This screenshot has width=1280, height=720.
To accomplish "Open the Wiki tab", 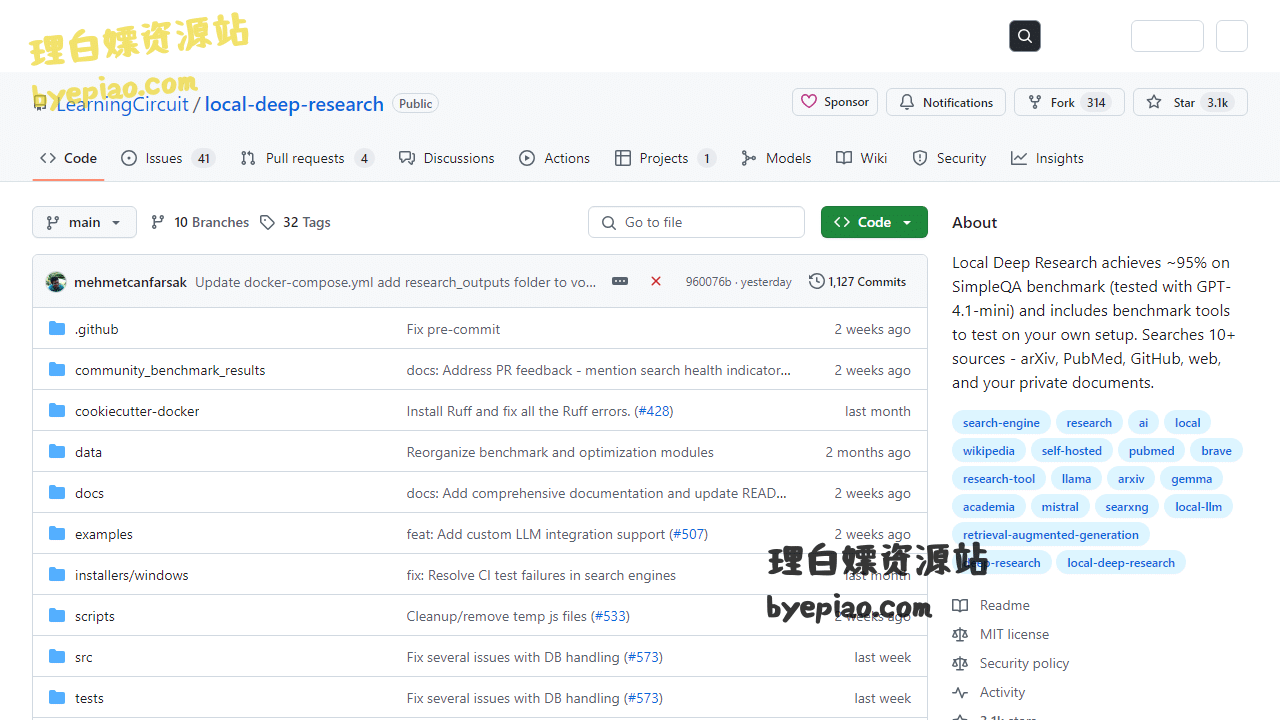I will tap(861, 158).
